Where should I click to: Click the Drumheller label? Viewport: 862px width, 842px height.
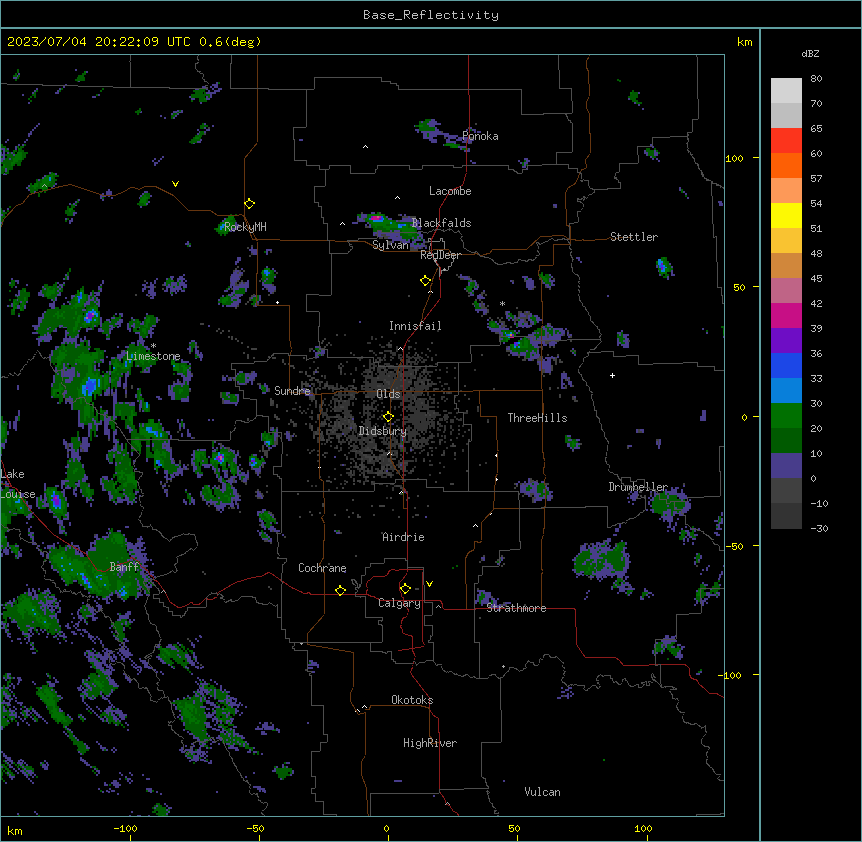[638, 487]
